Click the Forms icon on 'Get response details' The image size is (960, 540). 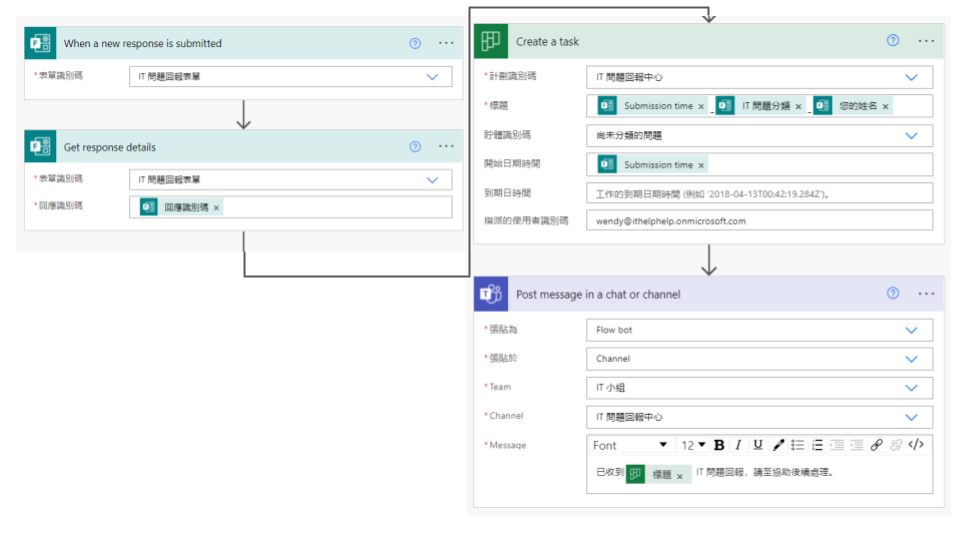click(40, 147)
